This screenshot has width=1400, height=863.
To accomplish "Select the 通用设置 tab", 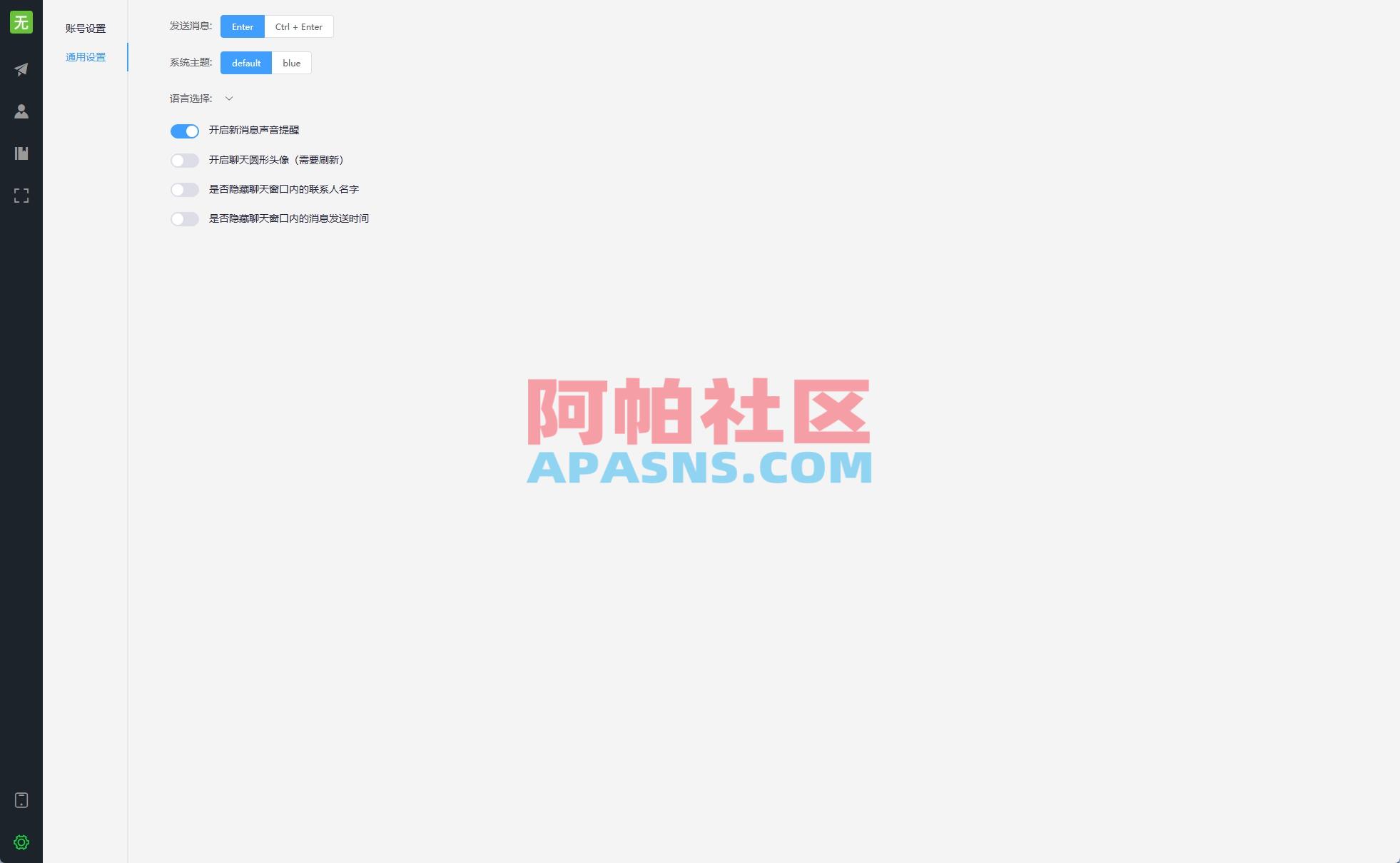I will point(86,56).
